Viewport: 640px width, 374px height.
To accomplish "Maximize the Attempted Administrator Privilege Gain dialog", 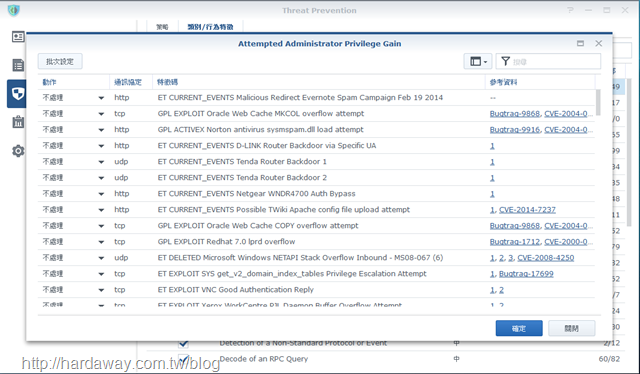I will click(580, 43).
